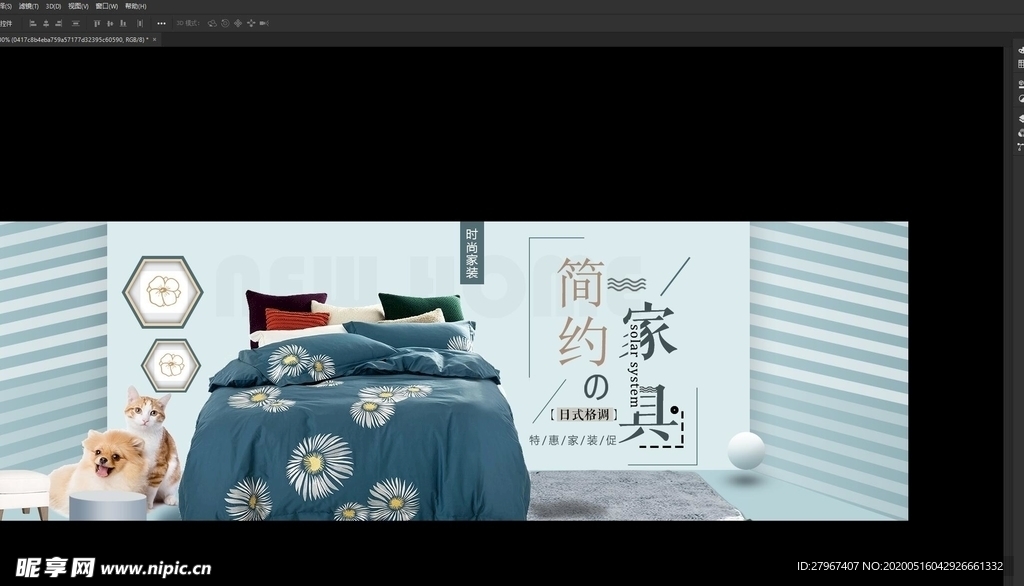Screen dimensions: 1024x586
Task: Choose the Dolly 3D camera zoom icon
Action: [x=262, y=22]
